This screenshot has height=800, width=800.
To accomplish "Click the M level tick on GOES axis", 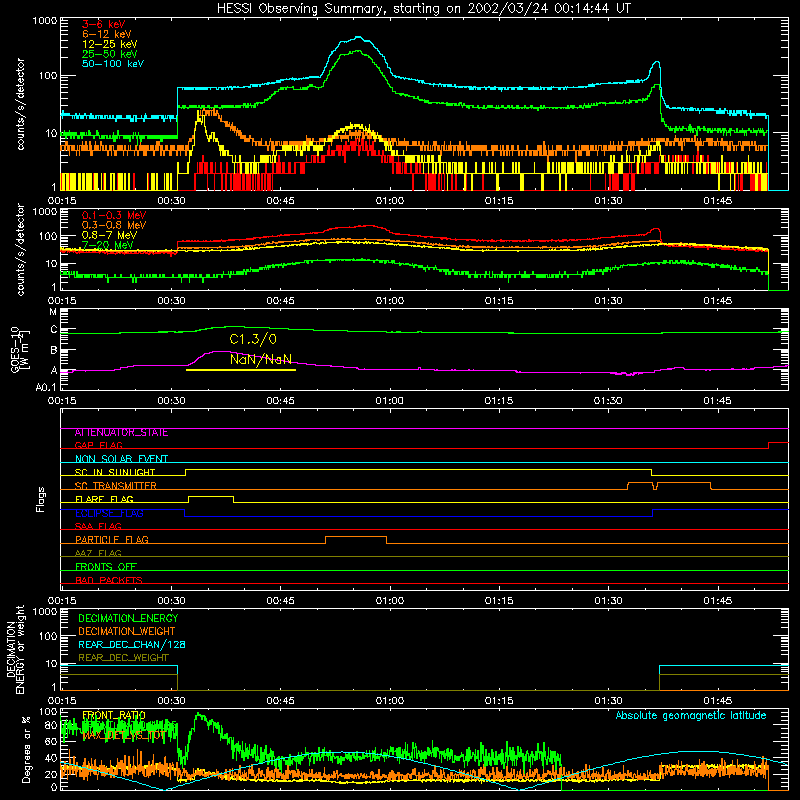I will (x=53, y=312).
